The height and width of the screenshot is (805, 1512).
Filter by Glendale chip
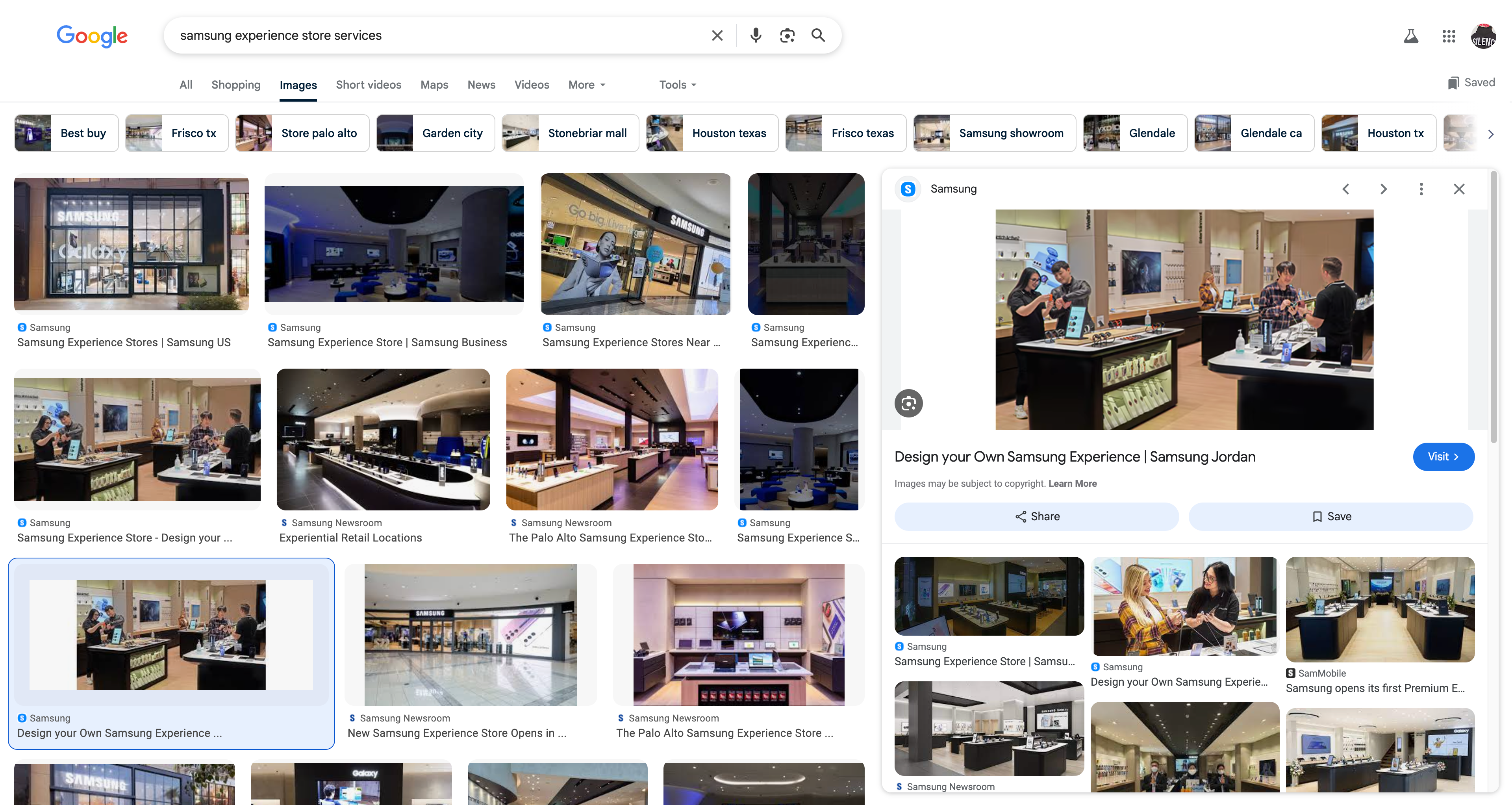click(1135, 133)
